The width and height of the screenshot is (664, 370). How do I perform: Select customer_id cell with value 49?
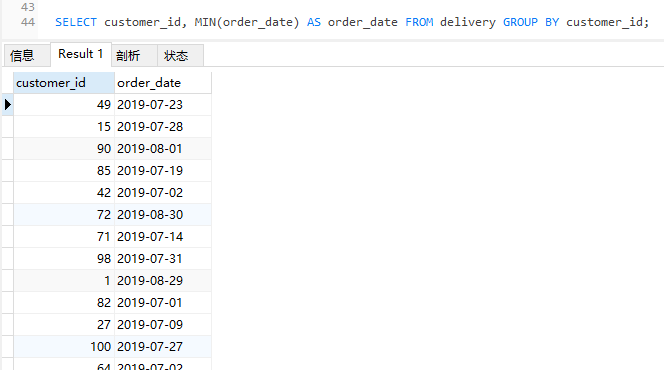point(64,105)
